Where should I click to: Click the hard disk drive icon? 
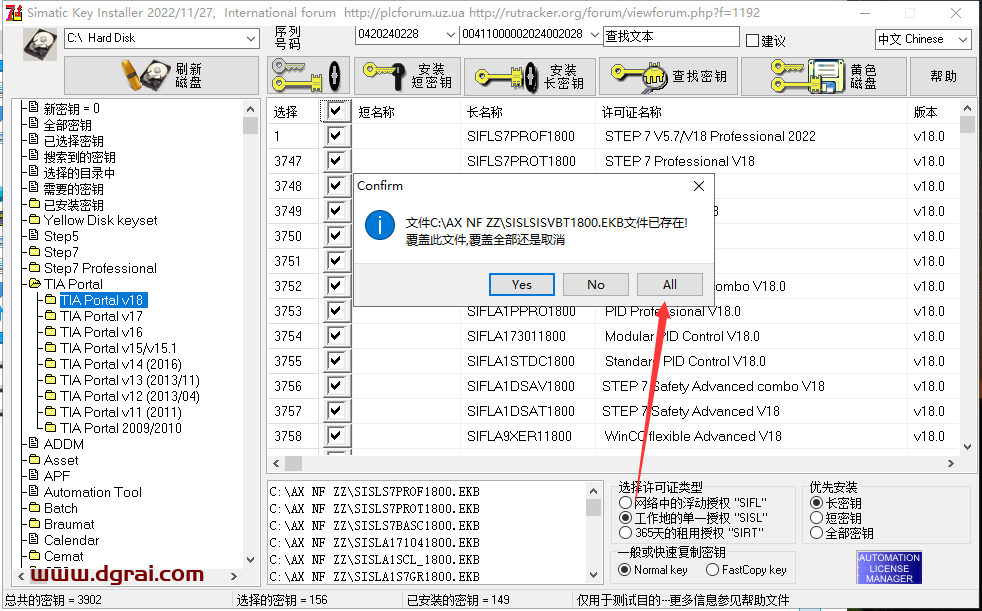click(x=39, y=44)
